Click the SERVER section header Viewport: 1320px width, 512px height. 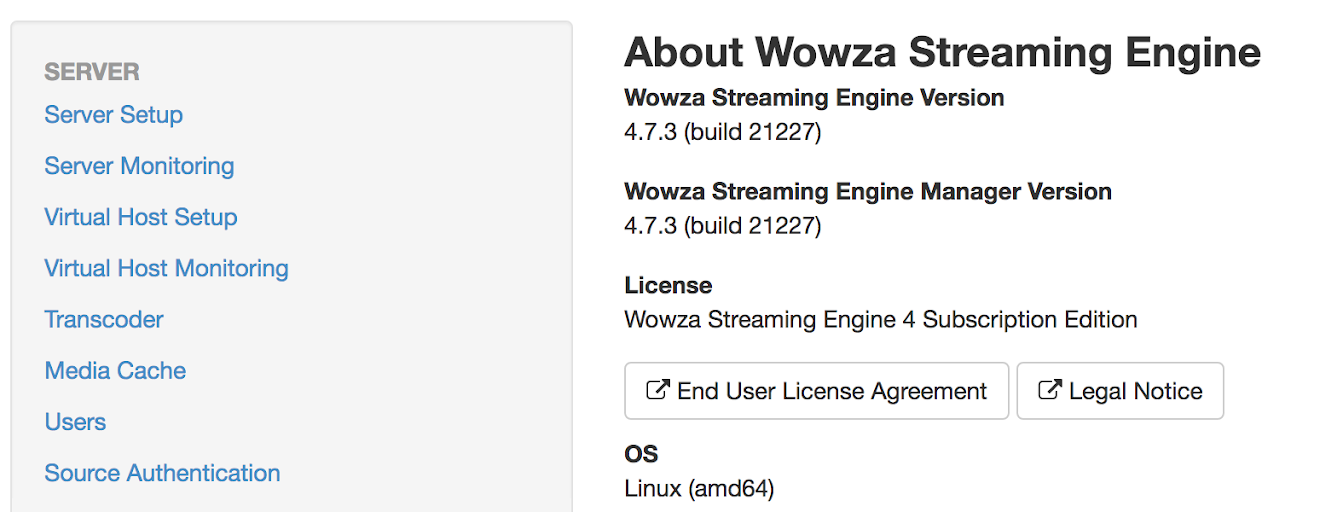tap(92, 72)
